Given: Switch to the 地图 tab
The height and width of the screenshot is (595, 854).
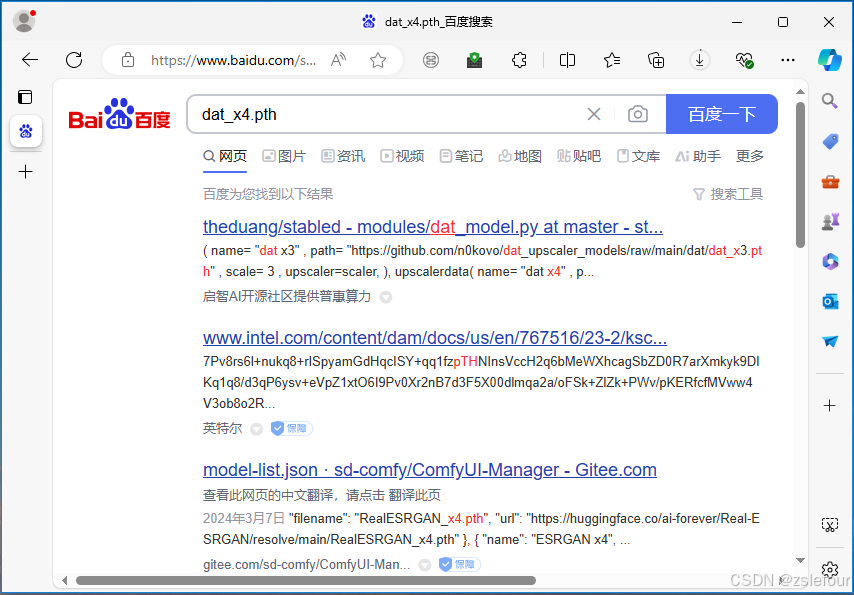Looking at the screenshot, I should tap(520, 156).
